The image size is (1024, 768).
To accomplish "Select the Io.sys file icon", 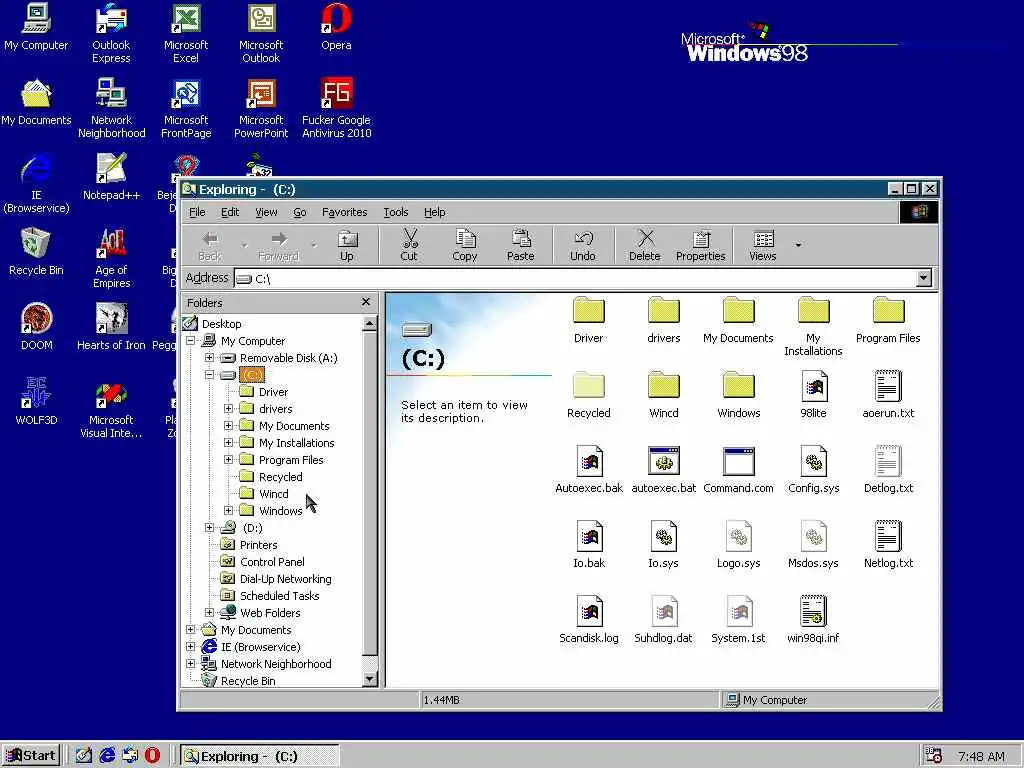I will (x=664, y=545).
